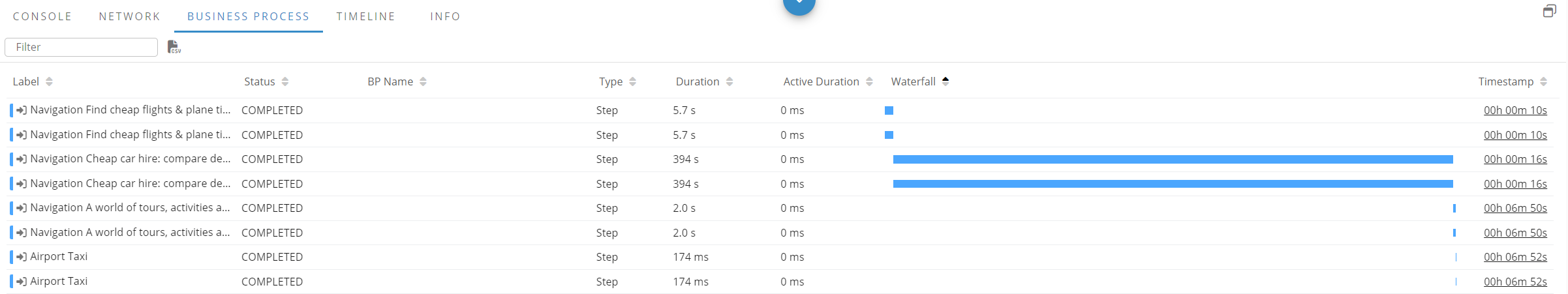Screen dimensions: 1568x294
Task: Export table using the CSV icon
Action: pos(174,47)
